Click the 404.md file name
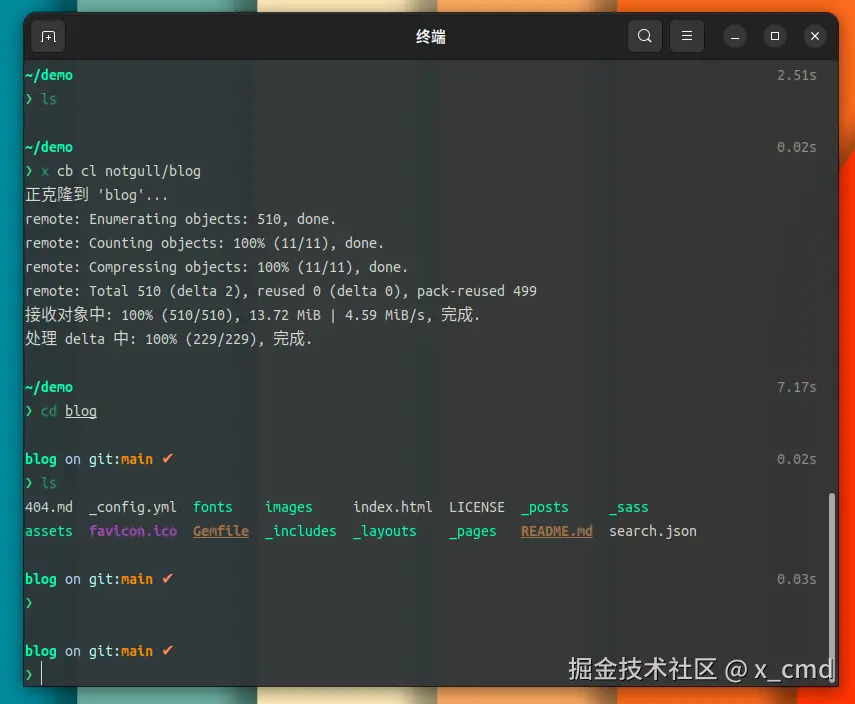This screenshot has height=704, width=855. click(49, 507)
